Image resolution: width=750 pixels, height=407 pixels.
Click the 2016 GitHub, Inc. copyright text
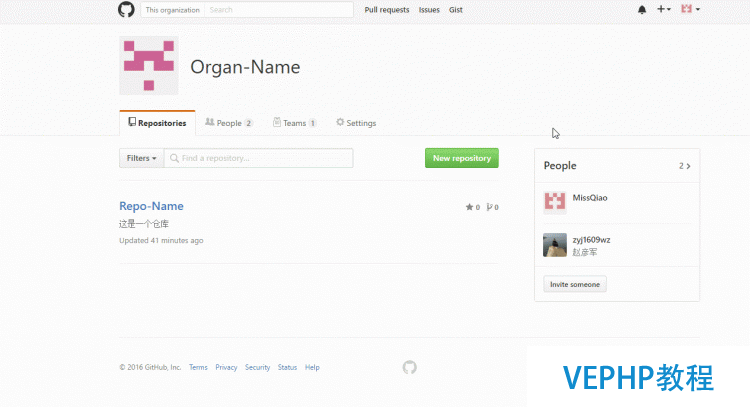click(150, 367)
